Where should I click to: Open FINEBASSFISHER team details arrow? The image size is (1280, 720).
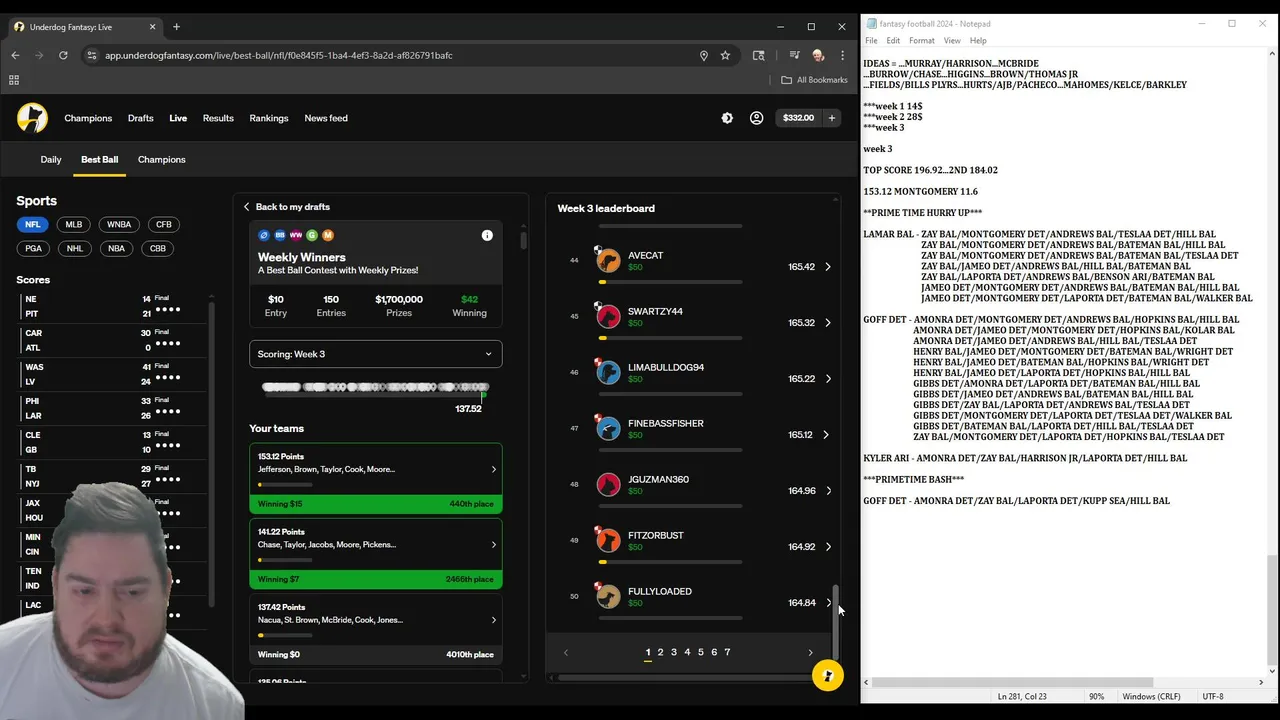click(x=826, y=435)
